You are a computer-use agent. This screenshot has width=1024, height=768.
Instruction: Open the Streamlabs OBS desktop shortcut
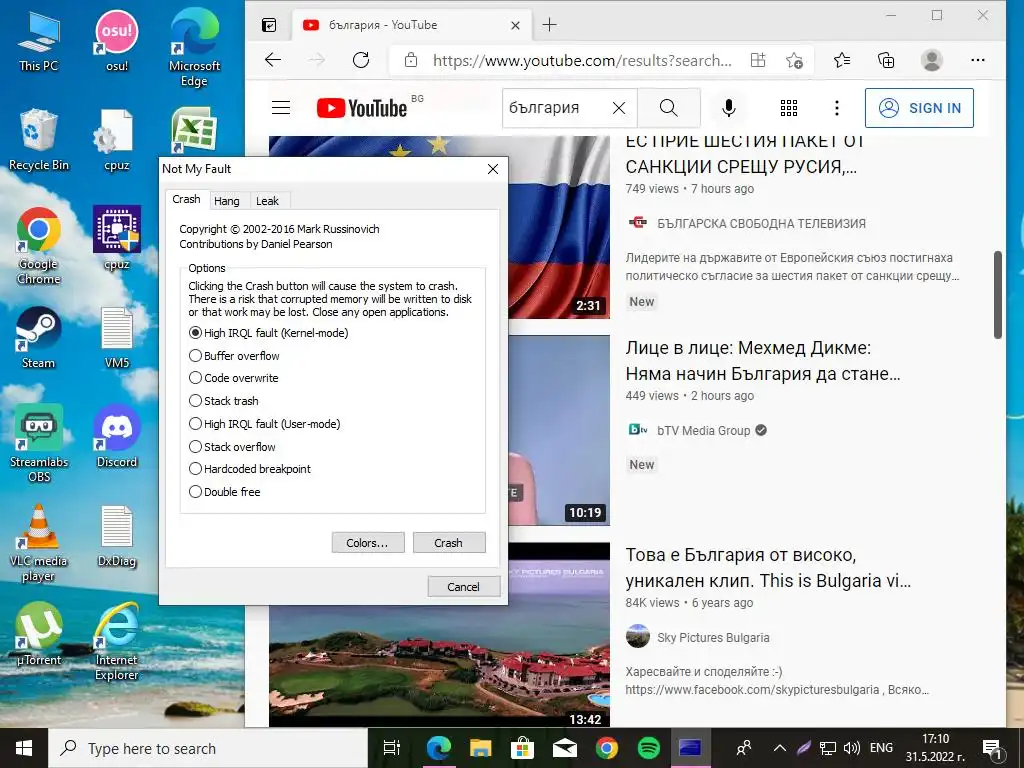(x=39, y=444)
